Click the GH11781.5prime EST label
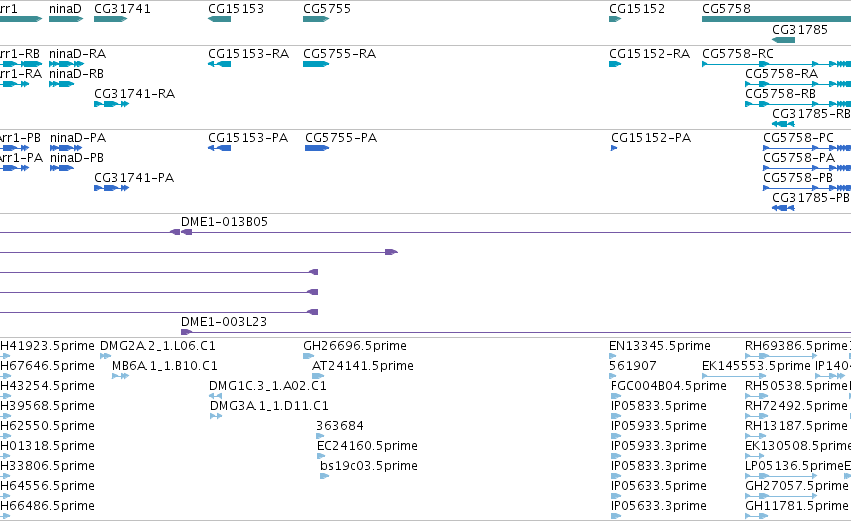The width and height of the screenshot is (851, 521). (x=797, y=506)
